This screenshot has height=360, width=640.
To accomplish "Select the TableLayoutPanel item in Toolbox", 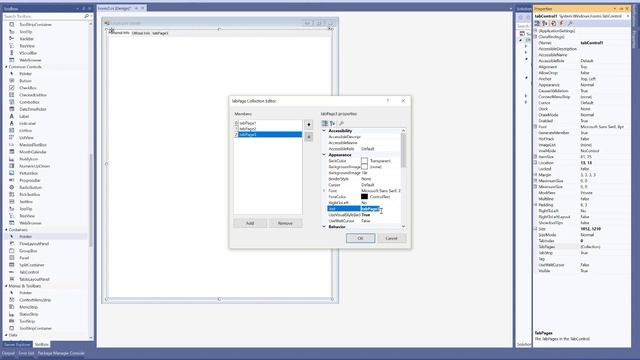I will (34, 279).
